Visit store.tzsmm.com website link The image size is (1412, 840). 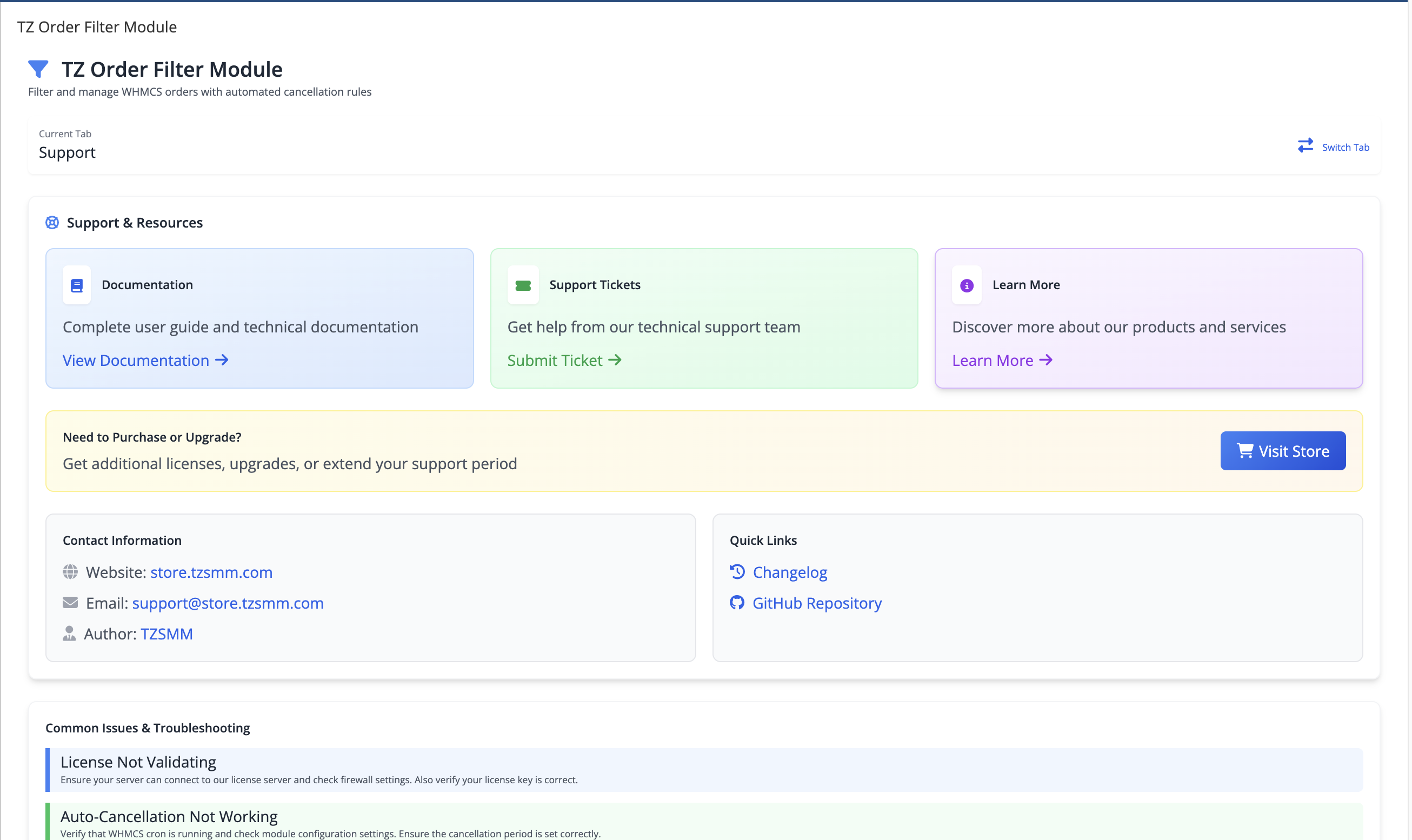211,572
